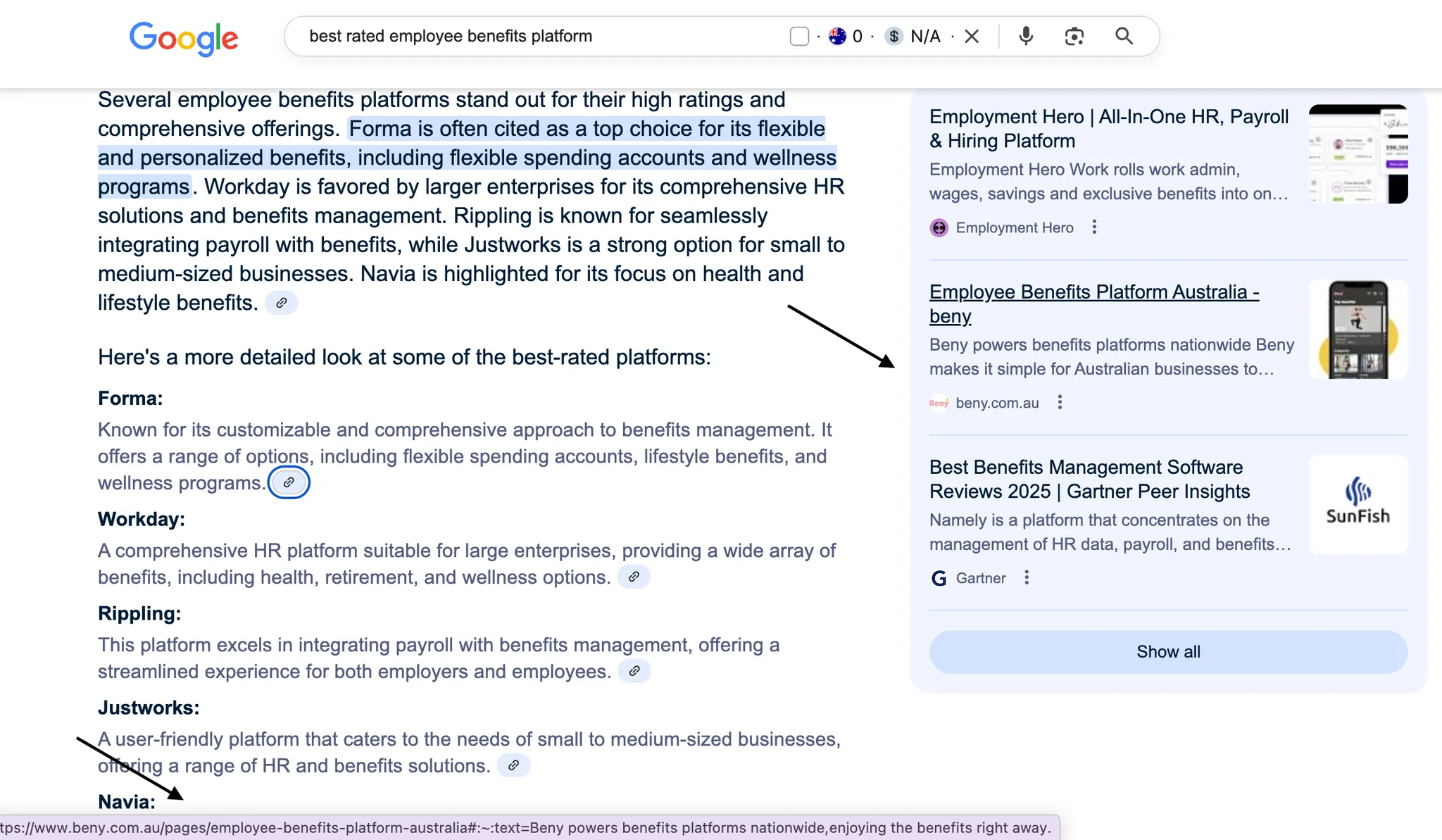
Task: Click the magnifying glass search button
Action: [x=1124, y=36]
